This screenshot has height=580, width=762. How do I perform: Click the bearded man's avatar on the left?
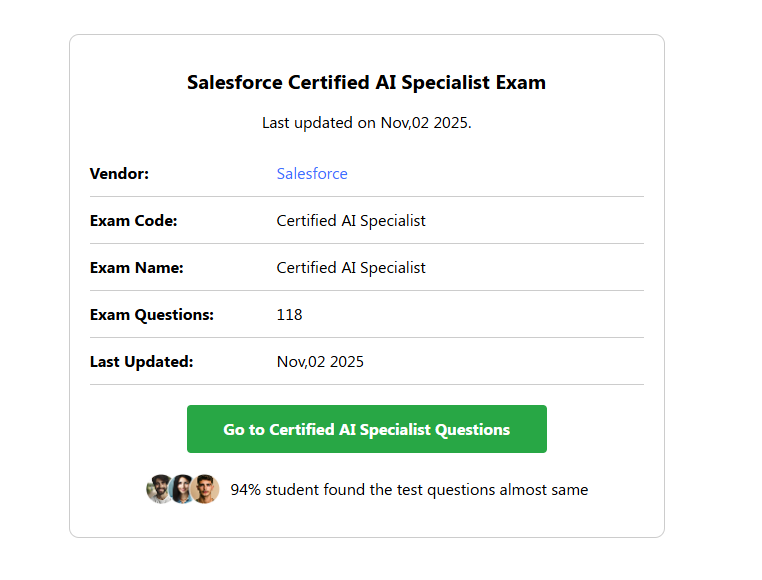click(x=158, y=489)
